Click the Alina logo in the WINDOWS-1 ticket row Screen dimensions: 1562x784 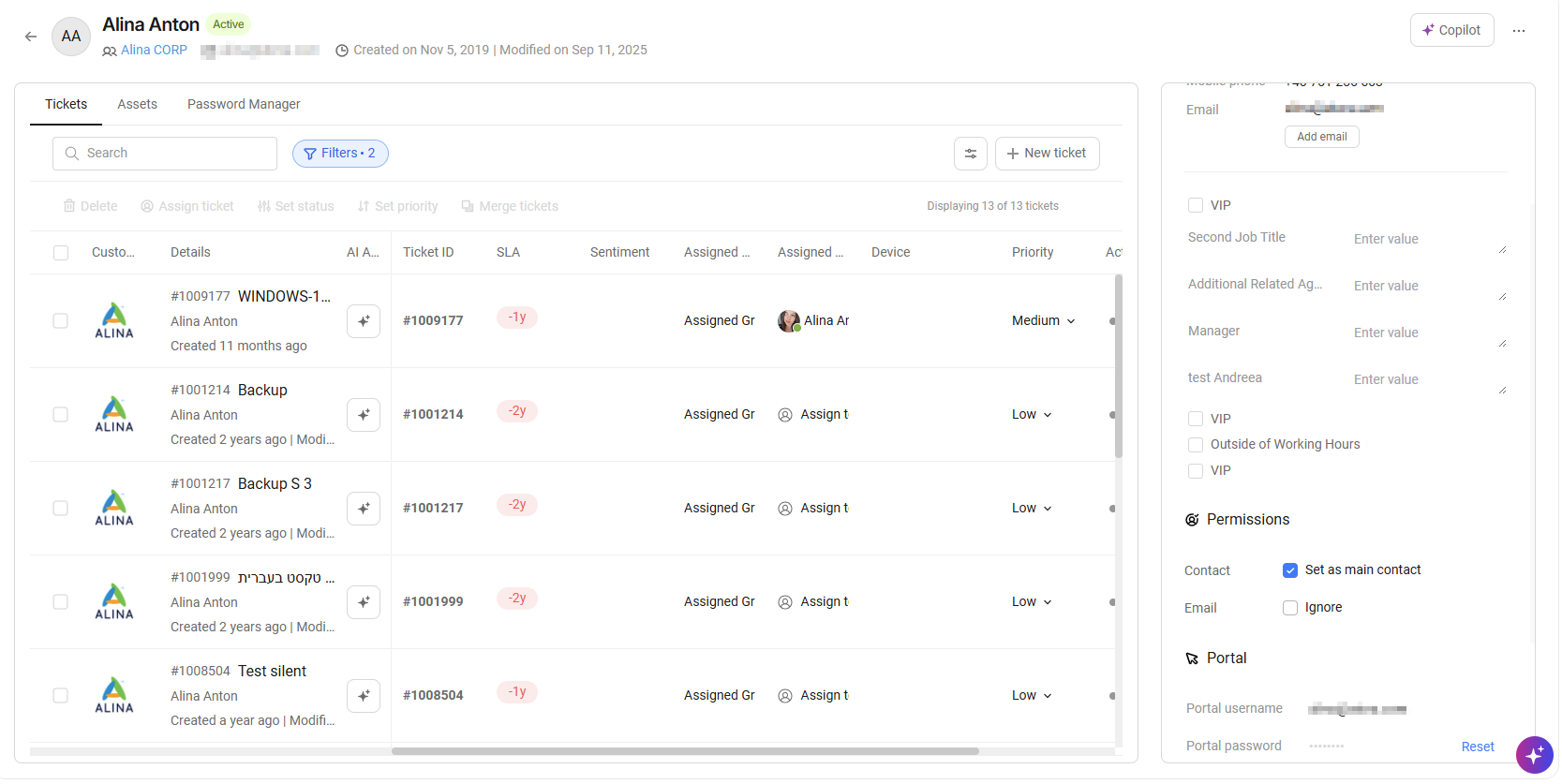(114, 320)
